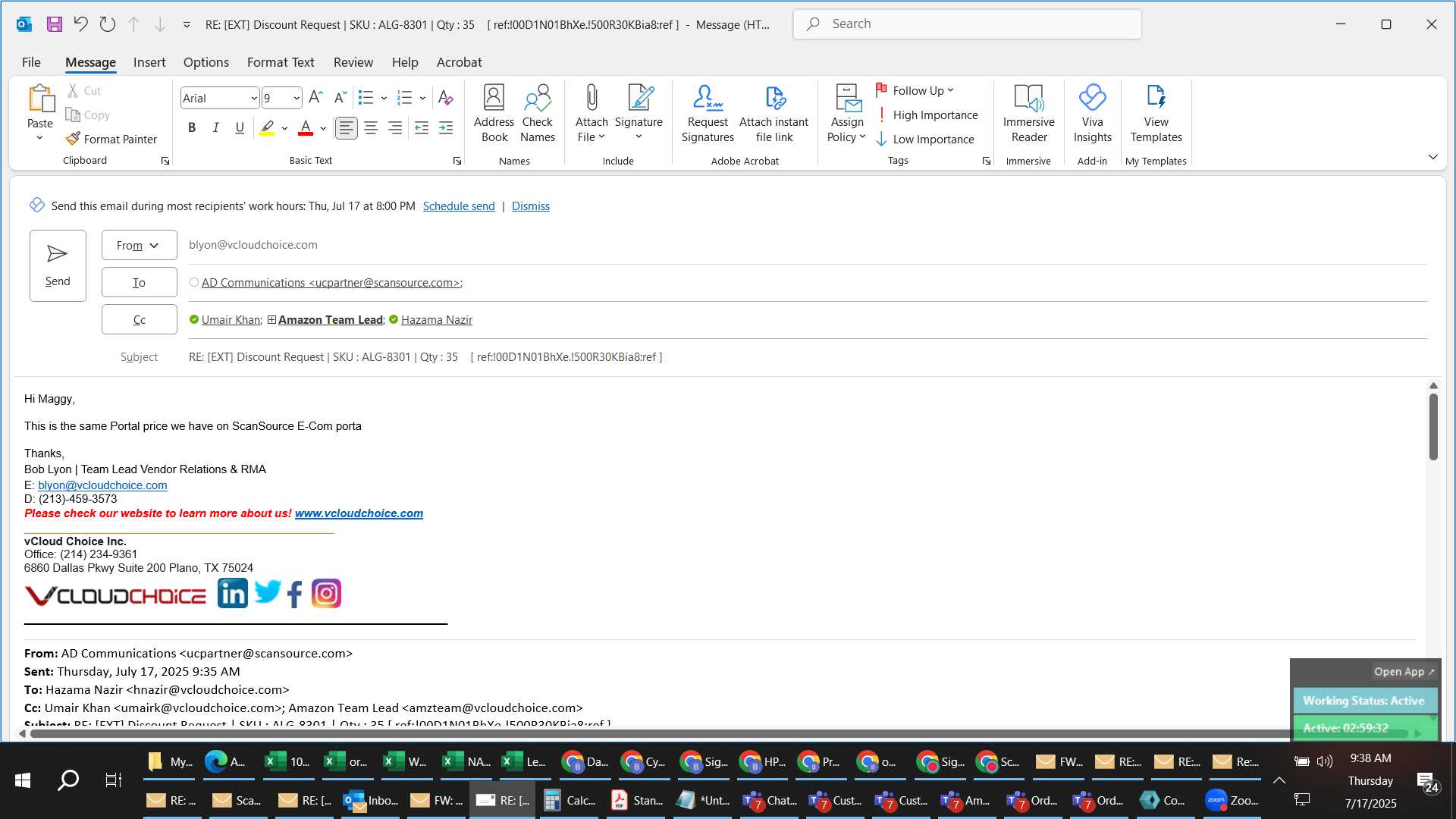This screenshot has height=819, width=1456.
Task: Mark message as High Importance
Action: [x=927, y=115]
